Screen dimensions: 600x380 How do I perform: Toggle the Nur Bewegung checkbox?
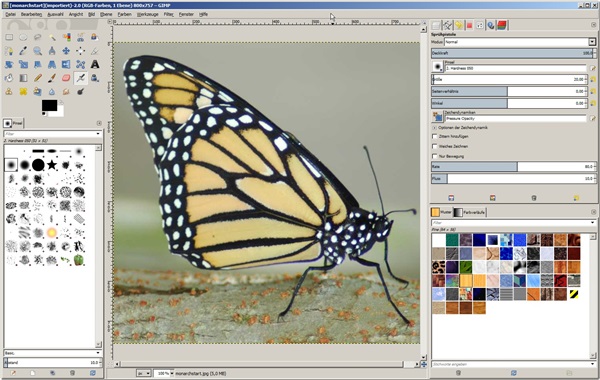coord(435,156)
